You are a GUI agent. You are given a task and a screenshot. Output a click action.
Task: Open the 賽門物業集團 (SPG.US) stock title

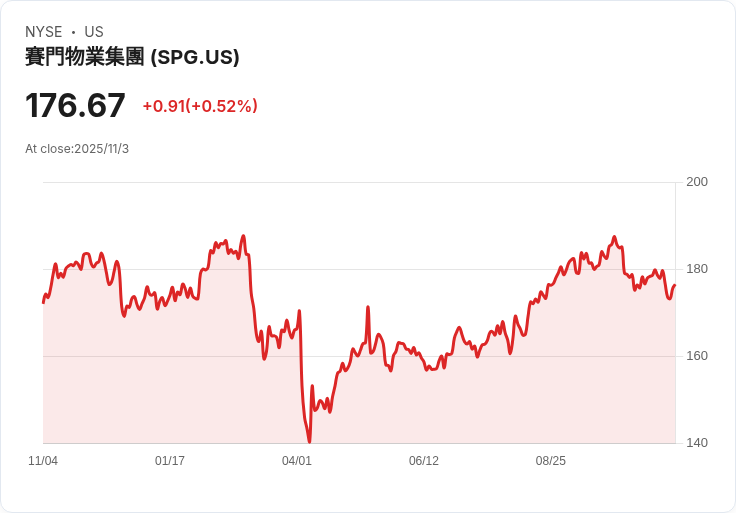coord(132,58)
